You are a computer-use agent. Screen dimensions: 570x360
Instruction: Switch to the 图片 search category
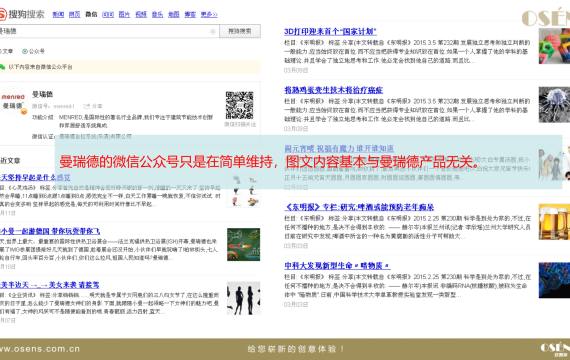pyautogui.click(x=124, y=15)
